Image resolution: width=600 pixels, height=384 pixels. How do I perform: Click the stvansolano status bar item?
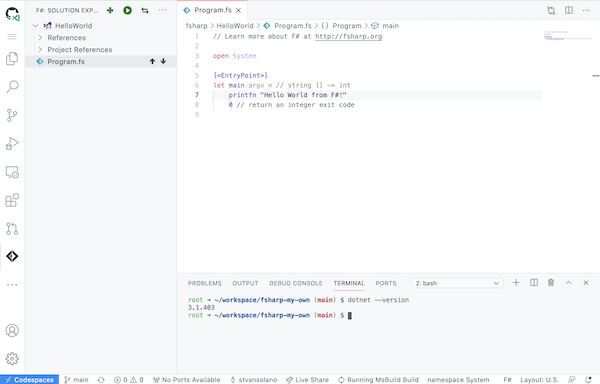pos(253,379)
